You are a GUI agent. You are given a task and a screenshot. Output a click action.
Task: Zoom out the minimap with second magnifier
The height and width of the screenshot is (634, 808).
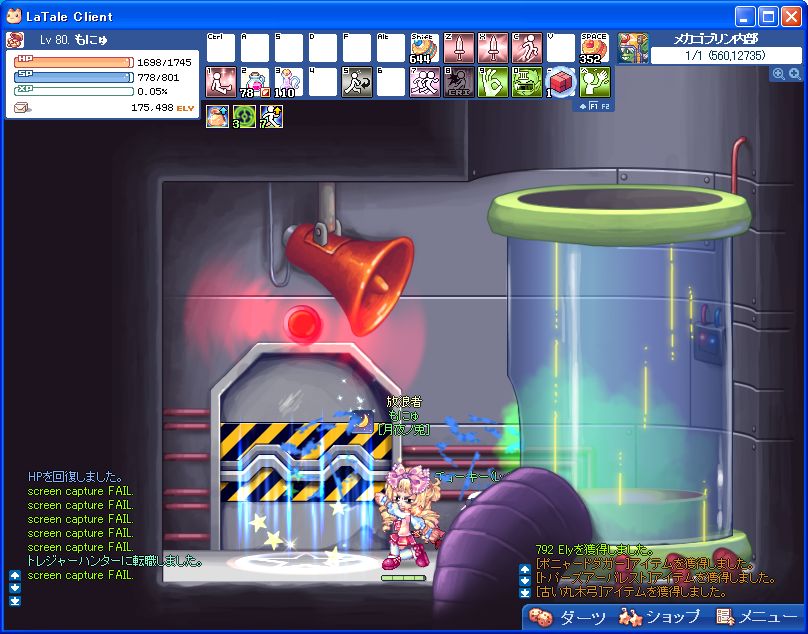point(795,74)
